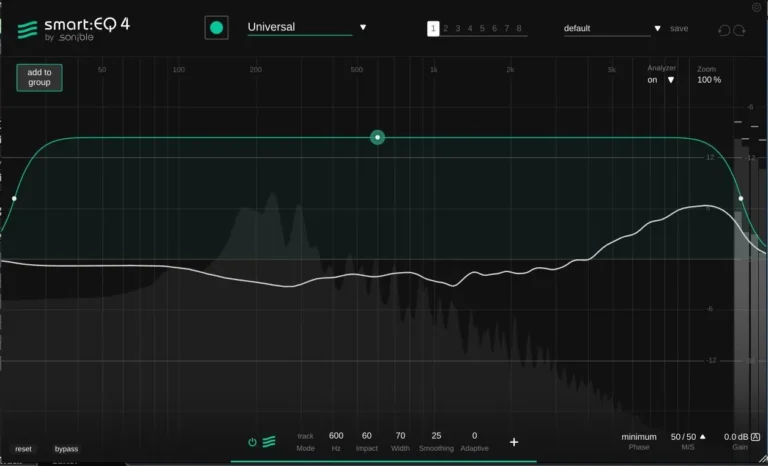Viewport: 768px width, 466px height.
Task: Select state slot 3
Action: click(x=458, y=28)
